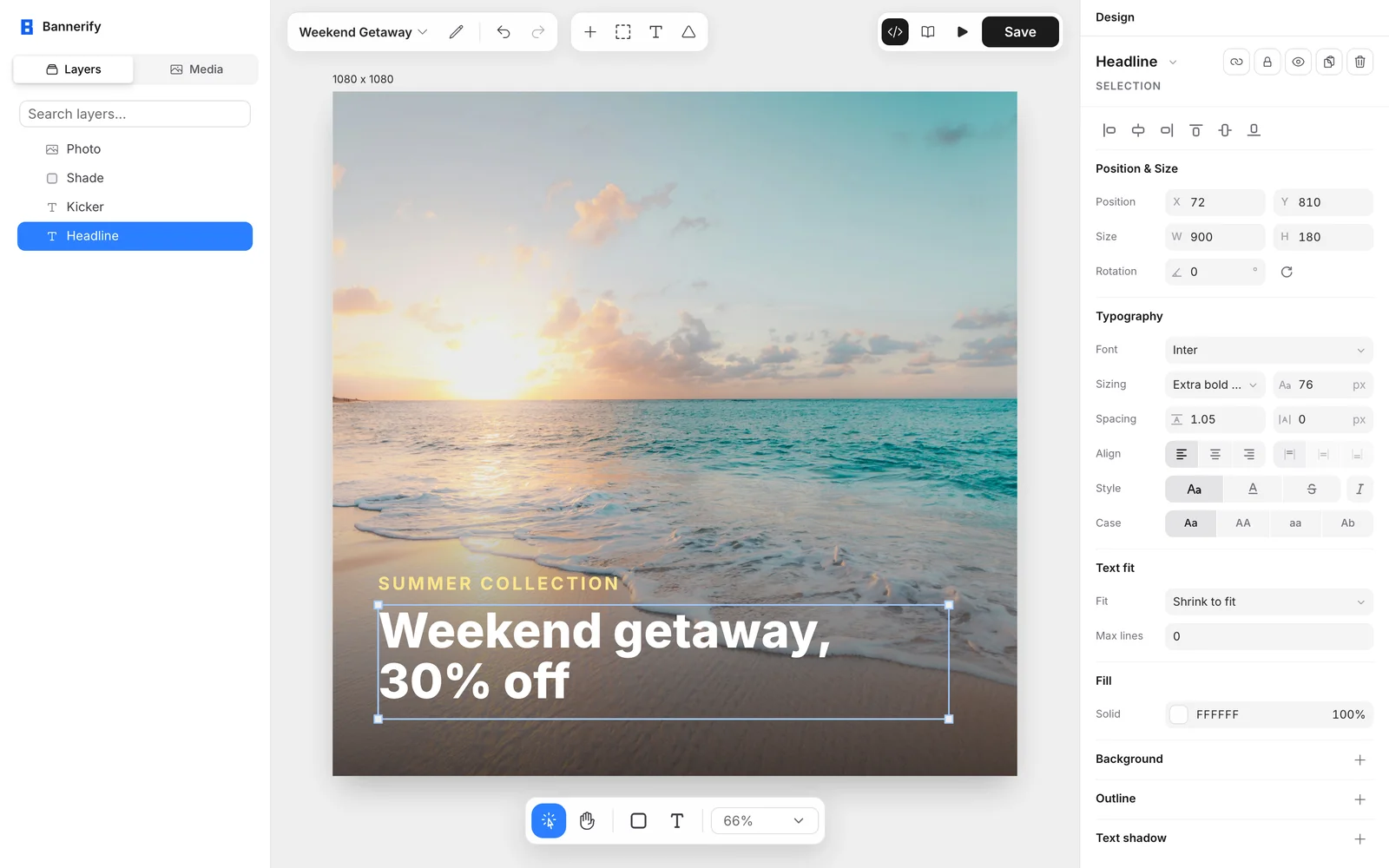The height and width of the screenshot is (868, 1389).
Task: Click the play preview button
Action: (962, 32)
